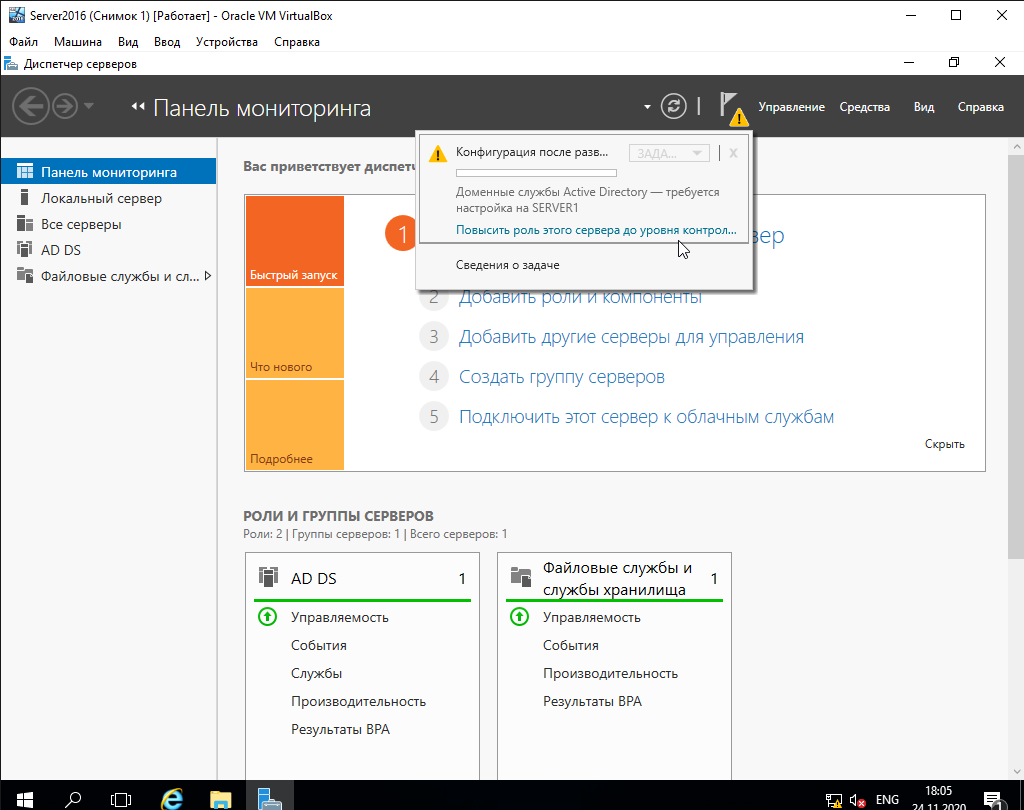This screenshot has width=1024, height=810.
Task: Open the navigation history dropdown arrow
Action: [89, 106]
